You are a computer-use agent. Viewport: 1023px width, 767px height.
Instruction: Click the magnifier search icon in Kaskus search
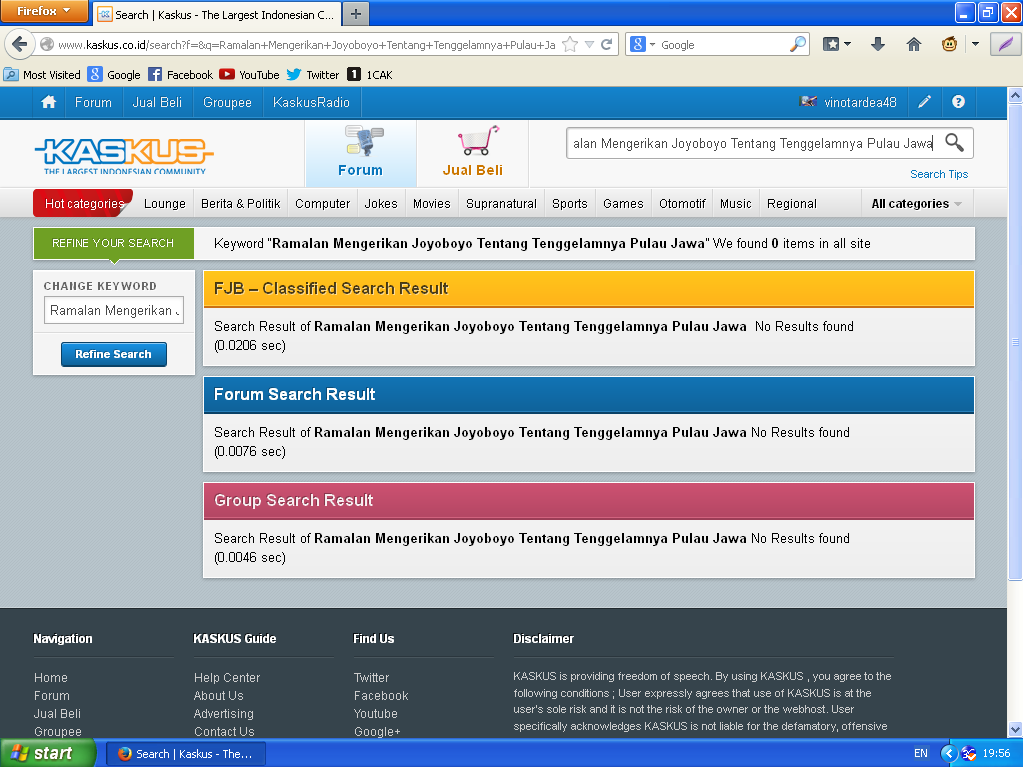(954, 143)
